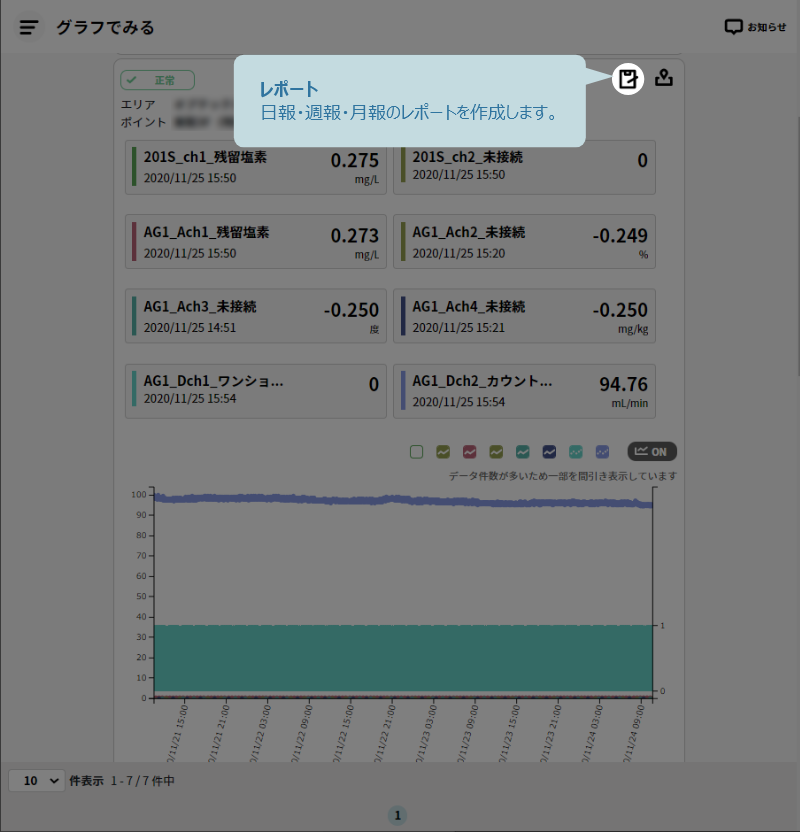The height and width of the screenshot is (832, 800).
Task: Go to page 1 in pagination
Action: coord(397,816)
